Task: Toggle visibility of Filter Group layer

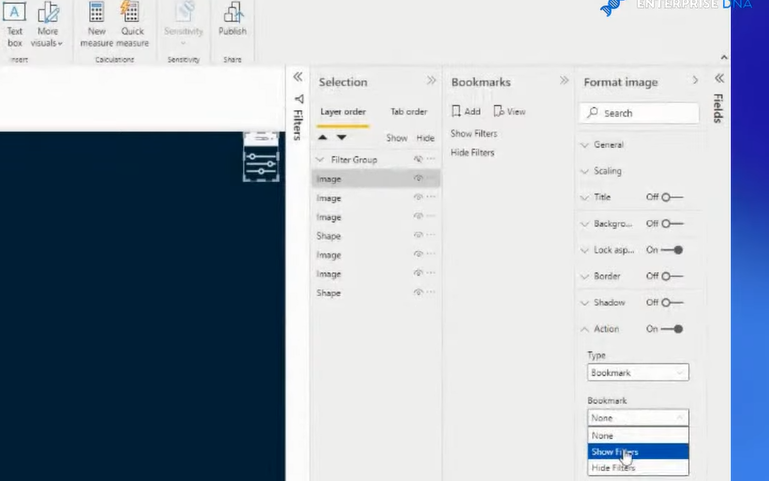Action: [418, 160]
